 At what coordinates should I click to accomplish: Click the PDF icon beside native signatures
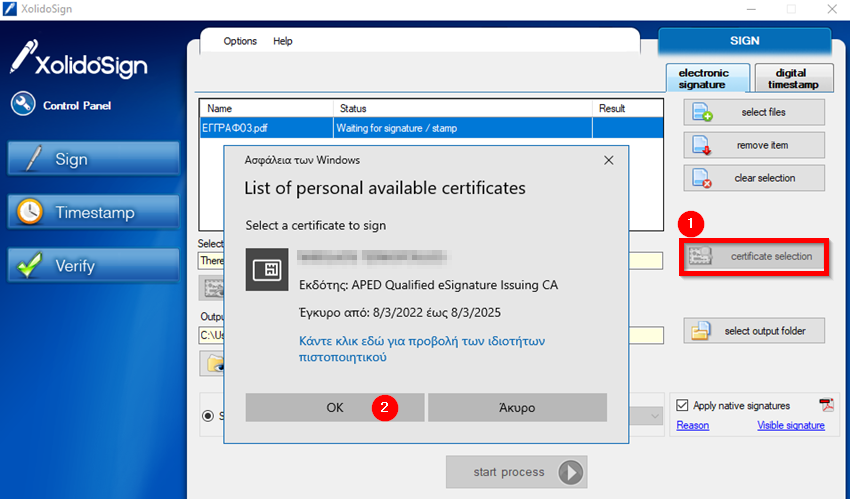tap(826, 405)
